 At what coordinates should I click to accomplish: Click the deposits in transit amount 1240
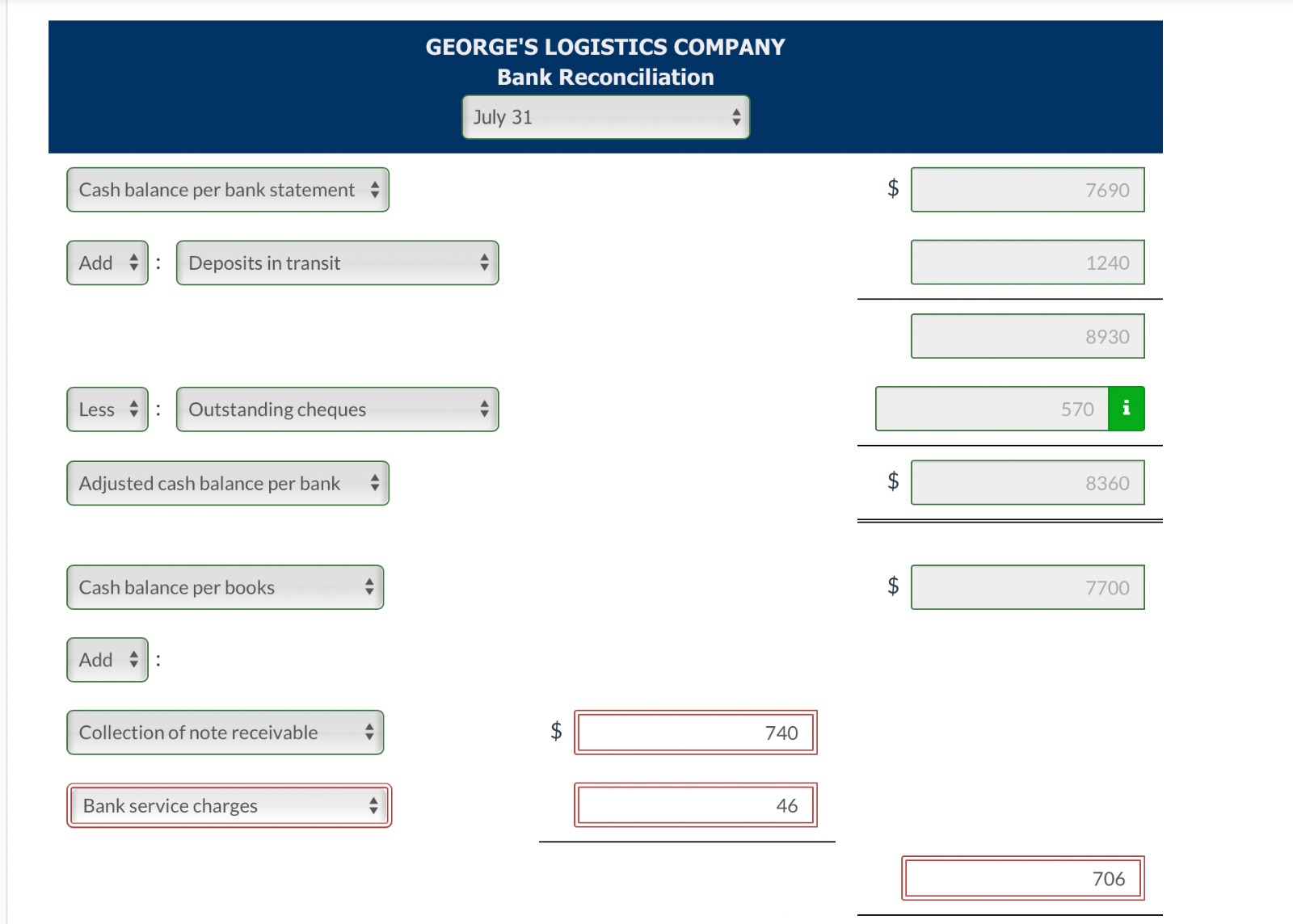1027,262
